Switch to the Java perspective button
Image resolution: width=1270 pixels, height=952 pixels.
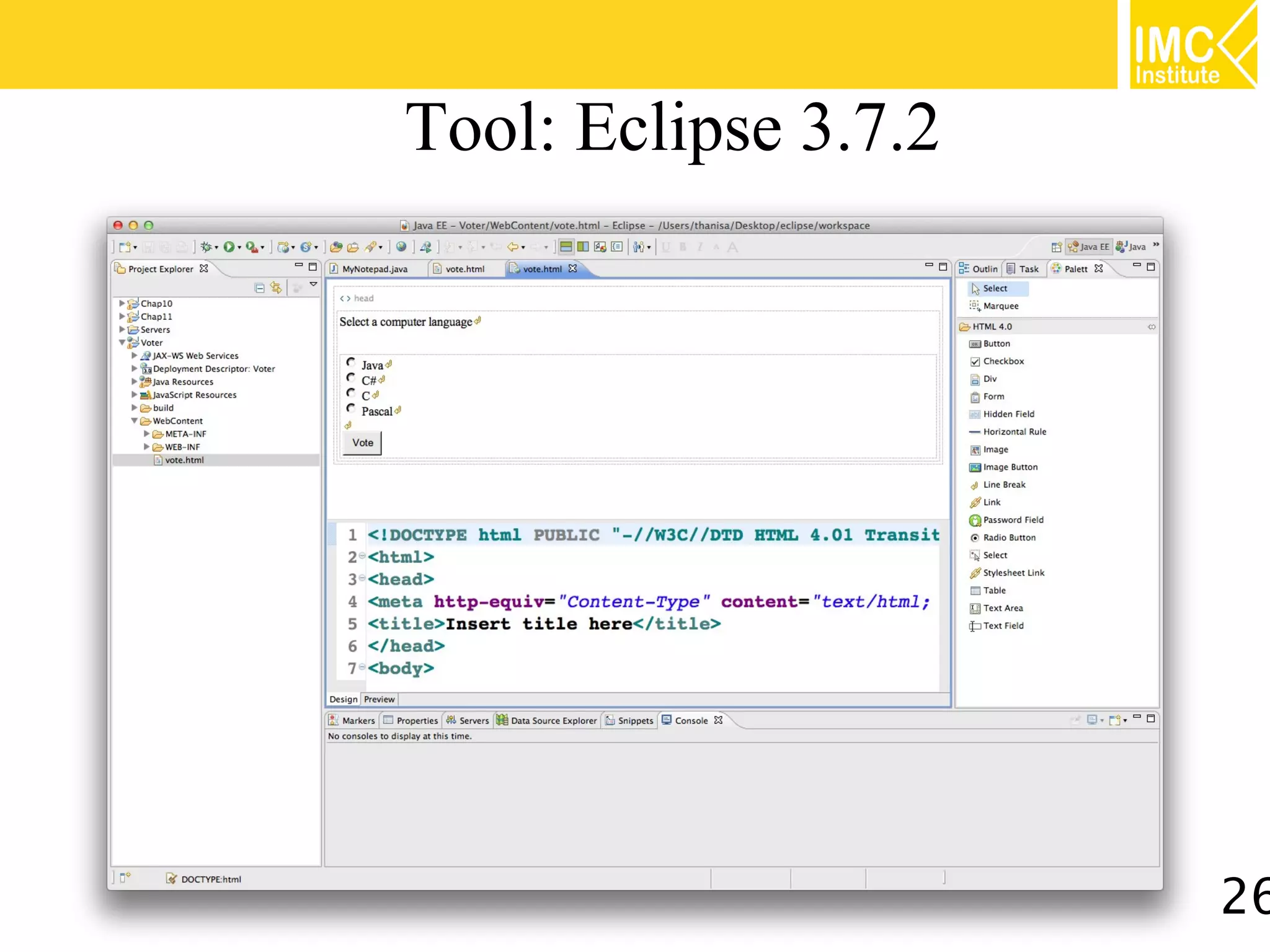1130,247
